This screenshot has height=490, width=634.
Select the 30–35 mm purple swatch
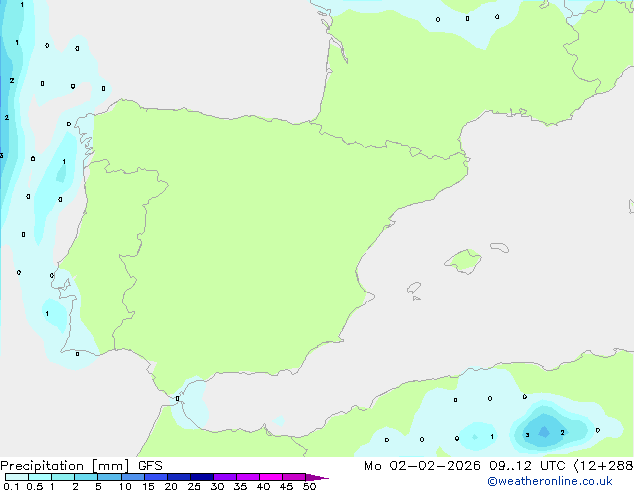(225, 477)
